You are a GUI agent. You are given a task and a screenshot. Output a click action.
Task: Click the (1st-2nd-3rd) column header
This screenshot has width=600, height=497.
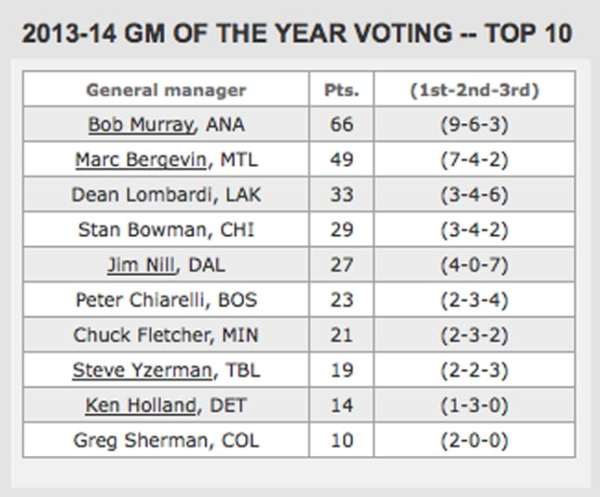pos(476,90)
